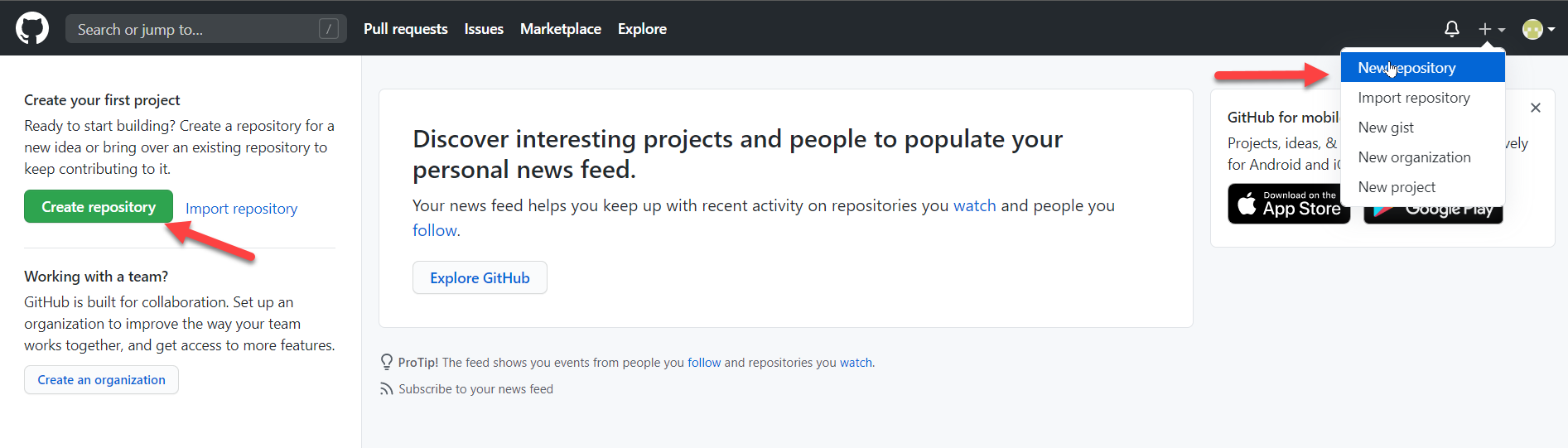Click the slash shortcut key icon
The height and width of the screenshot is (448, 1568).
[x=329, y=29]
